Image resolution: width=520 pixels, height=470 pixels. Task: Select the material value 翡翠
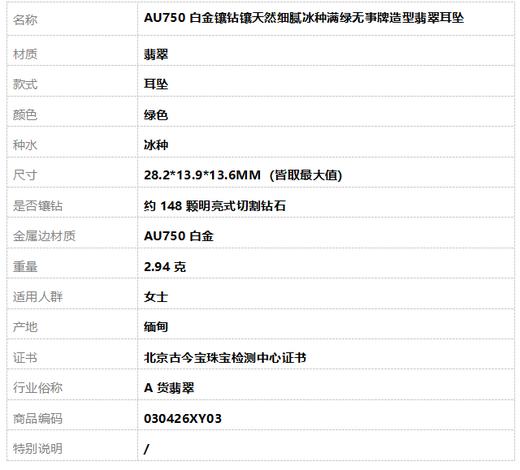tap(156, 54)
